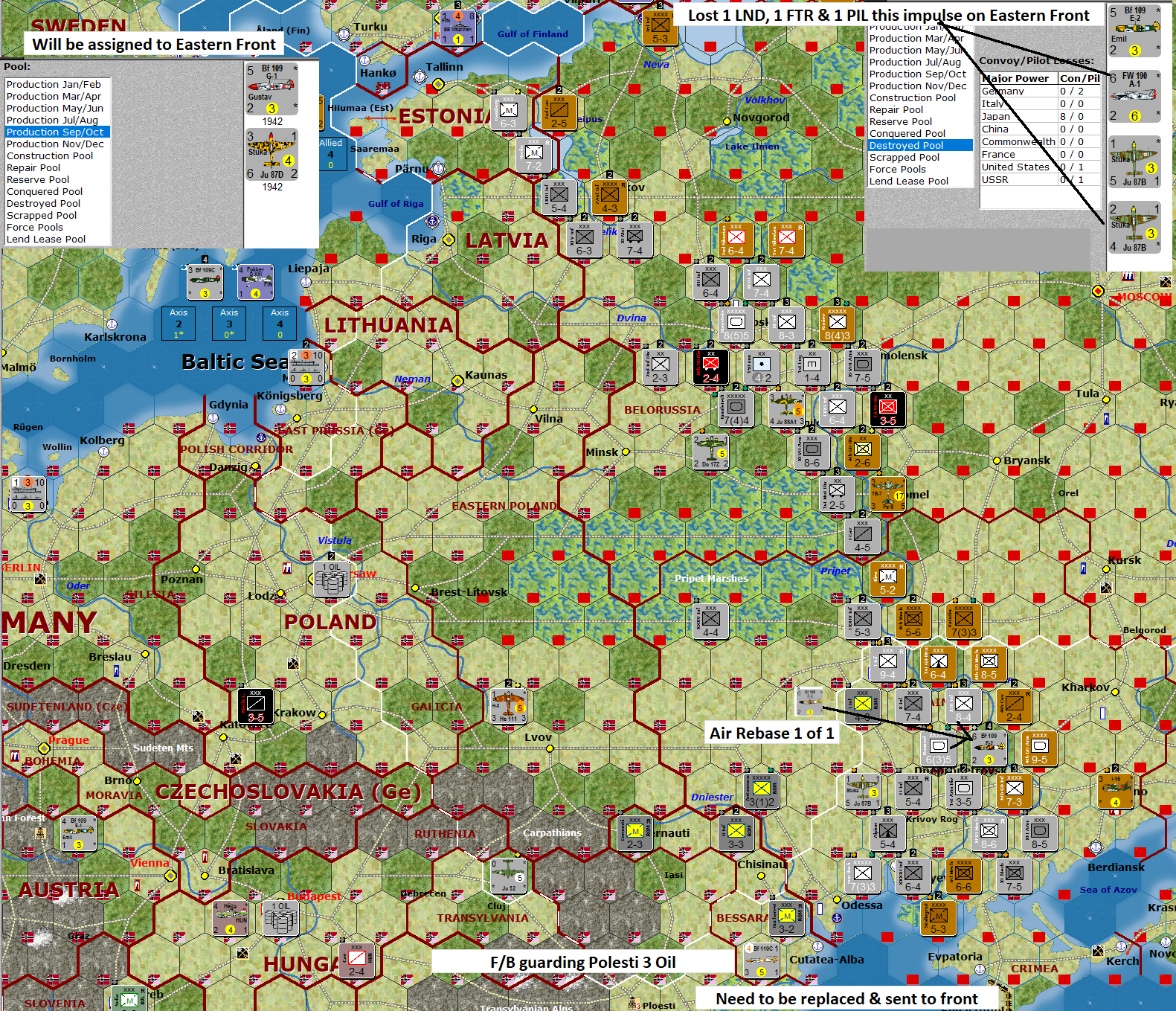
Task: Select Construction Pool in right list
Action: pos(920,97)
